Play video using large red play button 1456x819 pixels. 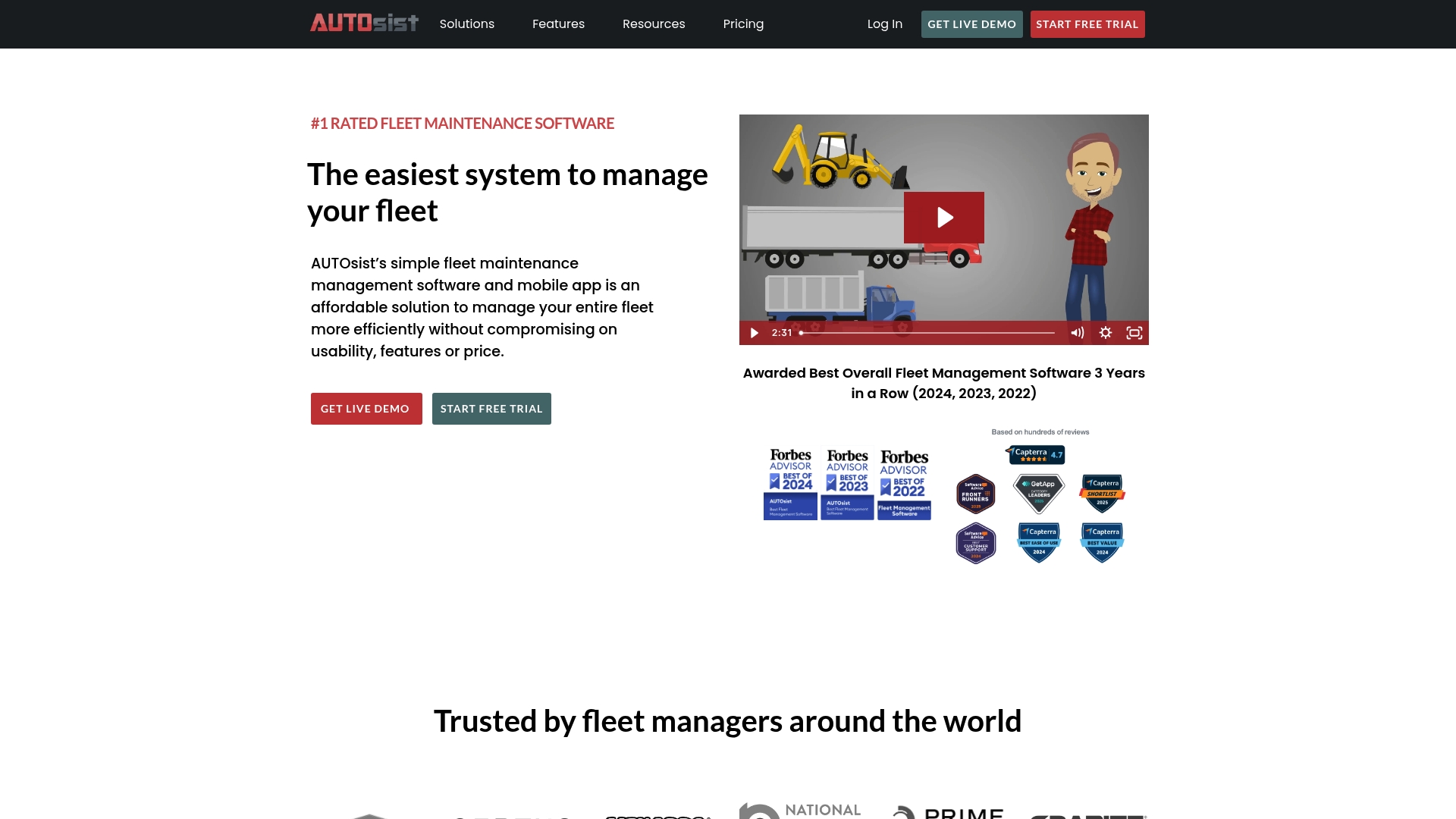[943, 218]
